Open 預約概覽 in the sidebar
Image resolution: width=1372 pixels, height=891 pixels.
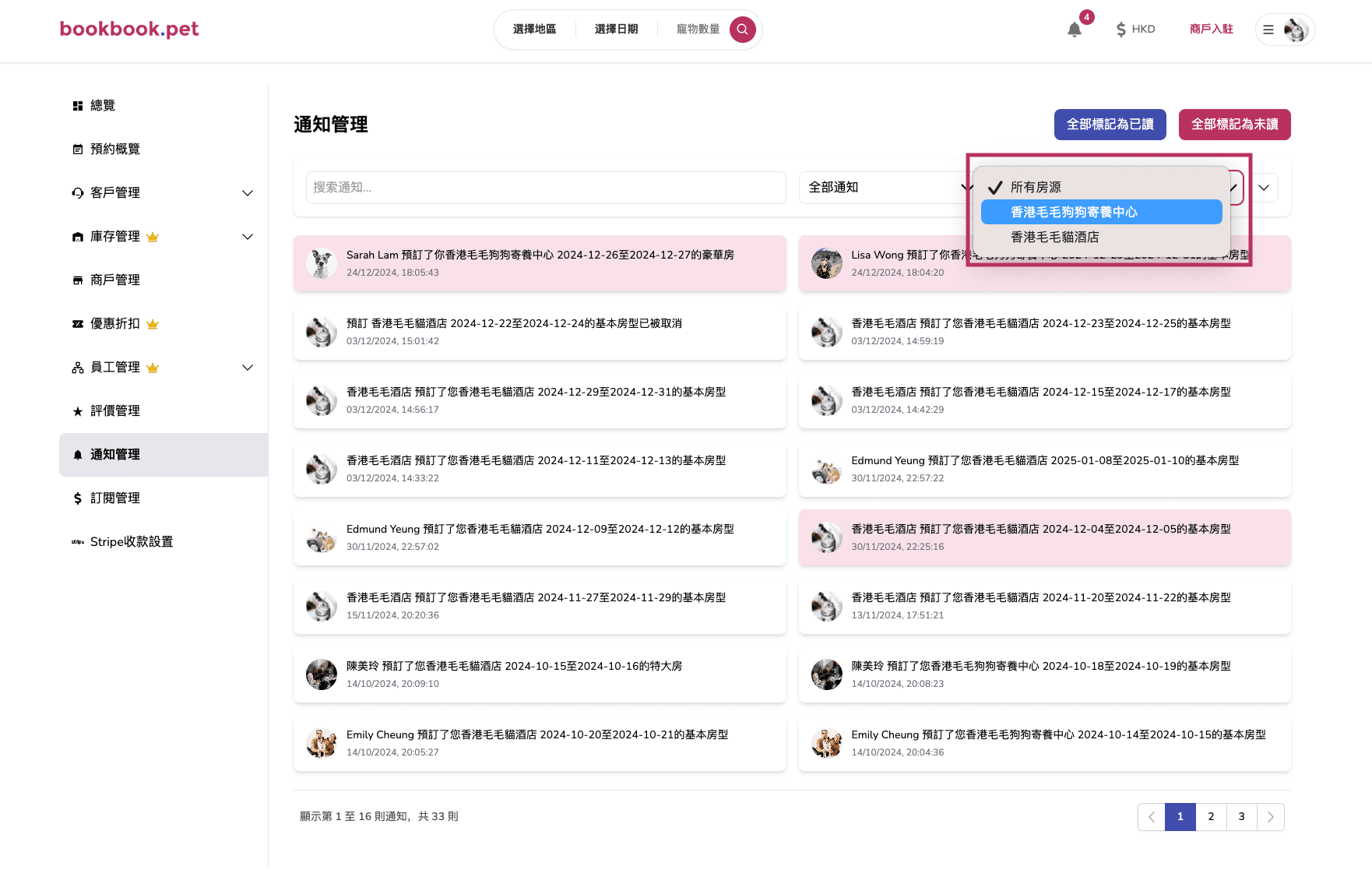tap(164, 150)
